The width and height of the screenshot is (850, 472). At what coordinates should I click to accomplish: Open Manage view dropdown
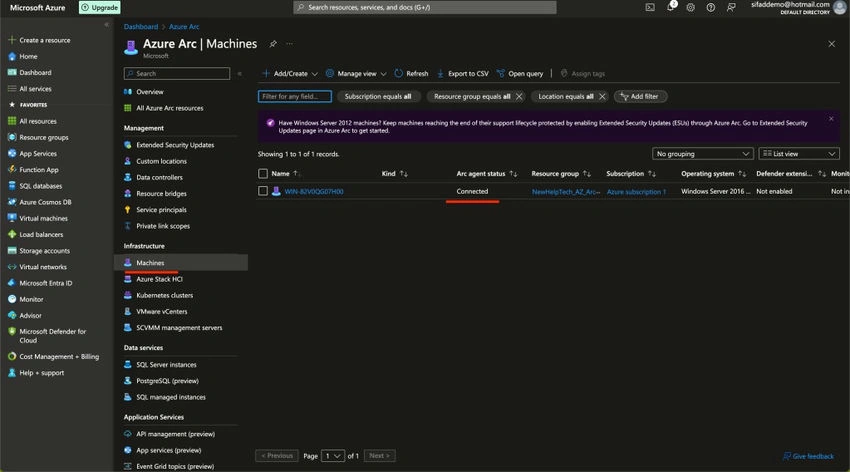pos(356,74)
